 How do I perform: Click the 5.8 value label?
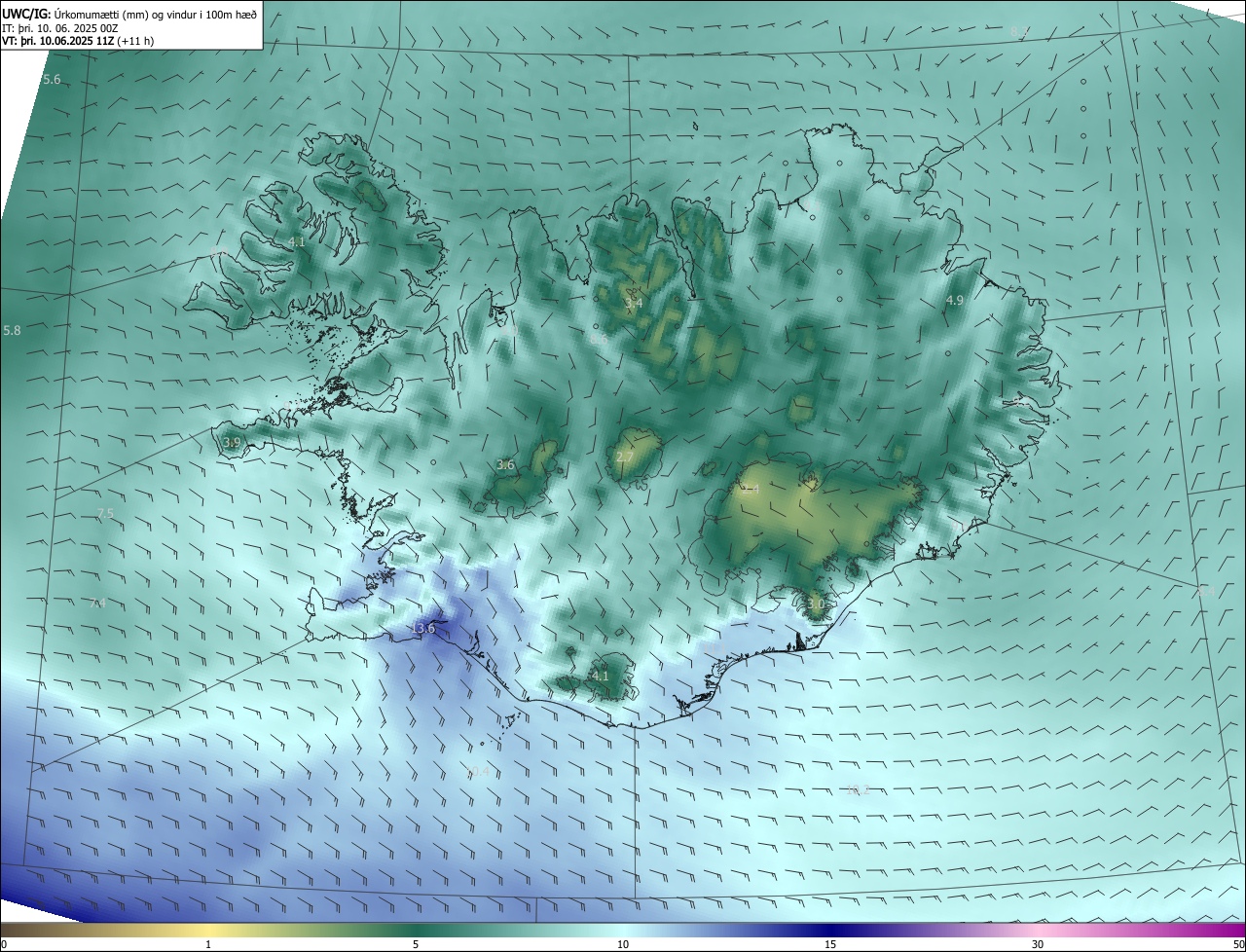click(x=12, y=331)
